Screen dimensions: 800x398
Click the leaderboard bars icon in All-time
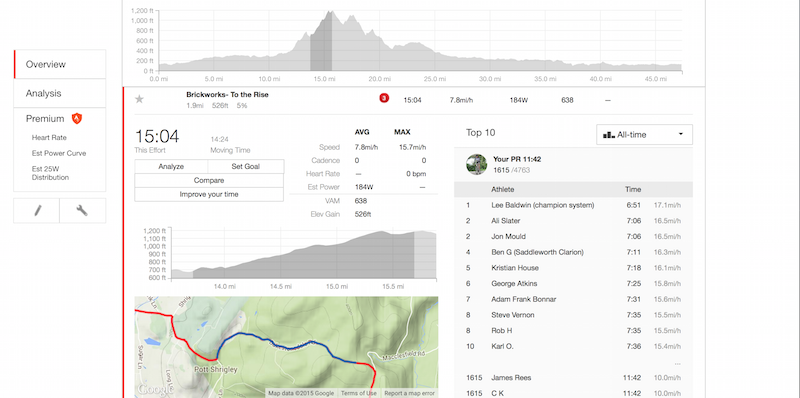point(609,135)
